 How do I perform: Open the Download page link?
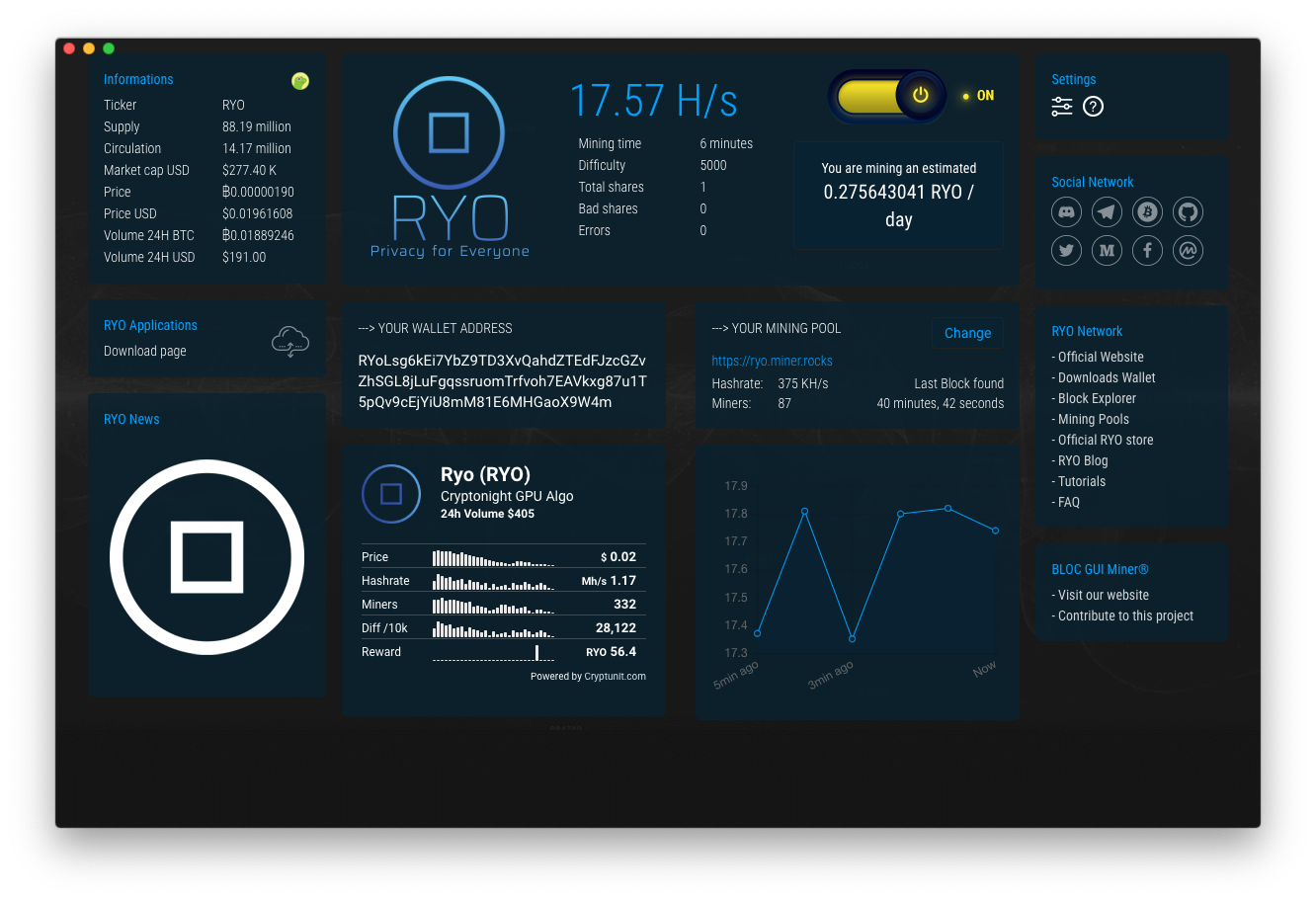tap(145, 351)
